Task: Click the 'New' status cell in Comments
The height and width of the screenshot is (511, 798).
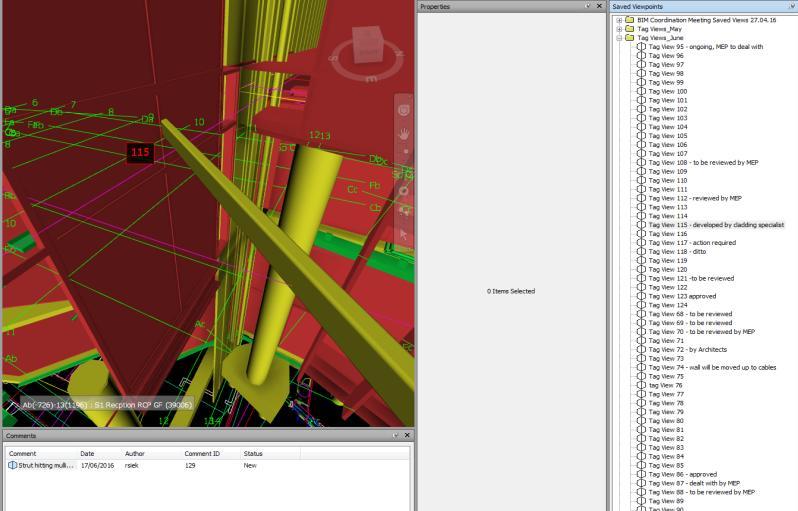Action: [250, 465]
